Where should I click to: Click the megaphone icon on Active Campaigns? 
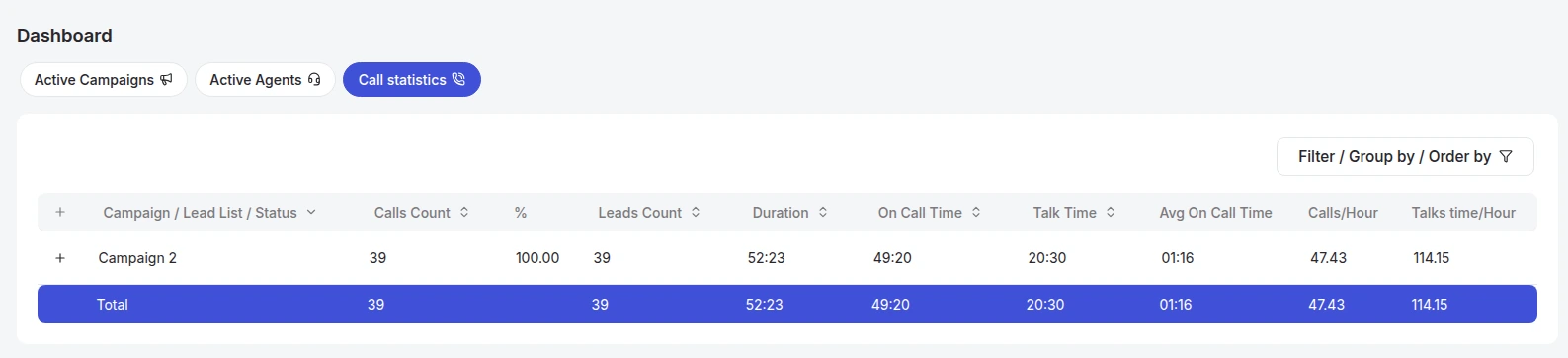166,80
